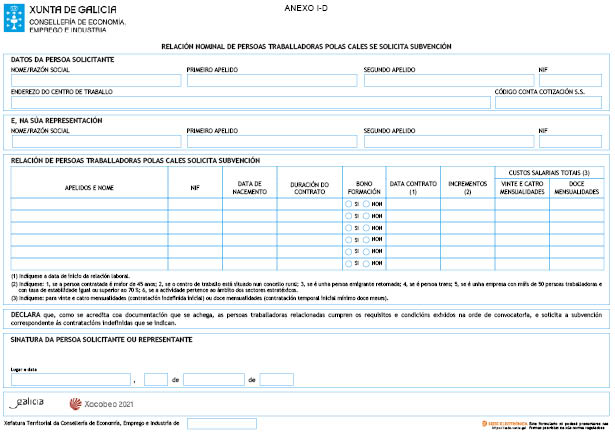The height and width of the screenshot is (440, 615).
Task: Click the galicia logo in the footer
Action: tap(27, 402)
